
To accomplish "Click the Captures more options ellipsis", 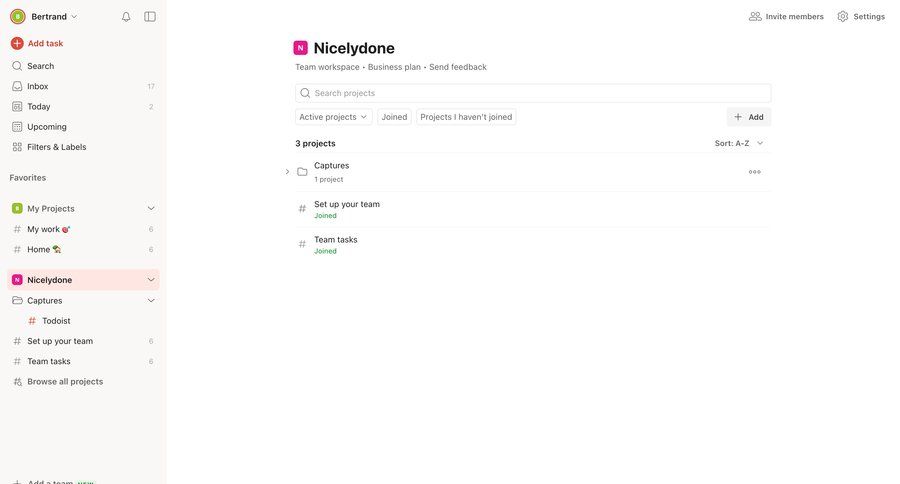I will click(754, 172).
